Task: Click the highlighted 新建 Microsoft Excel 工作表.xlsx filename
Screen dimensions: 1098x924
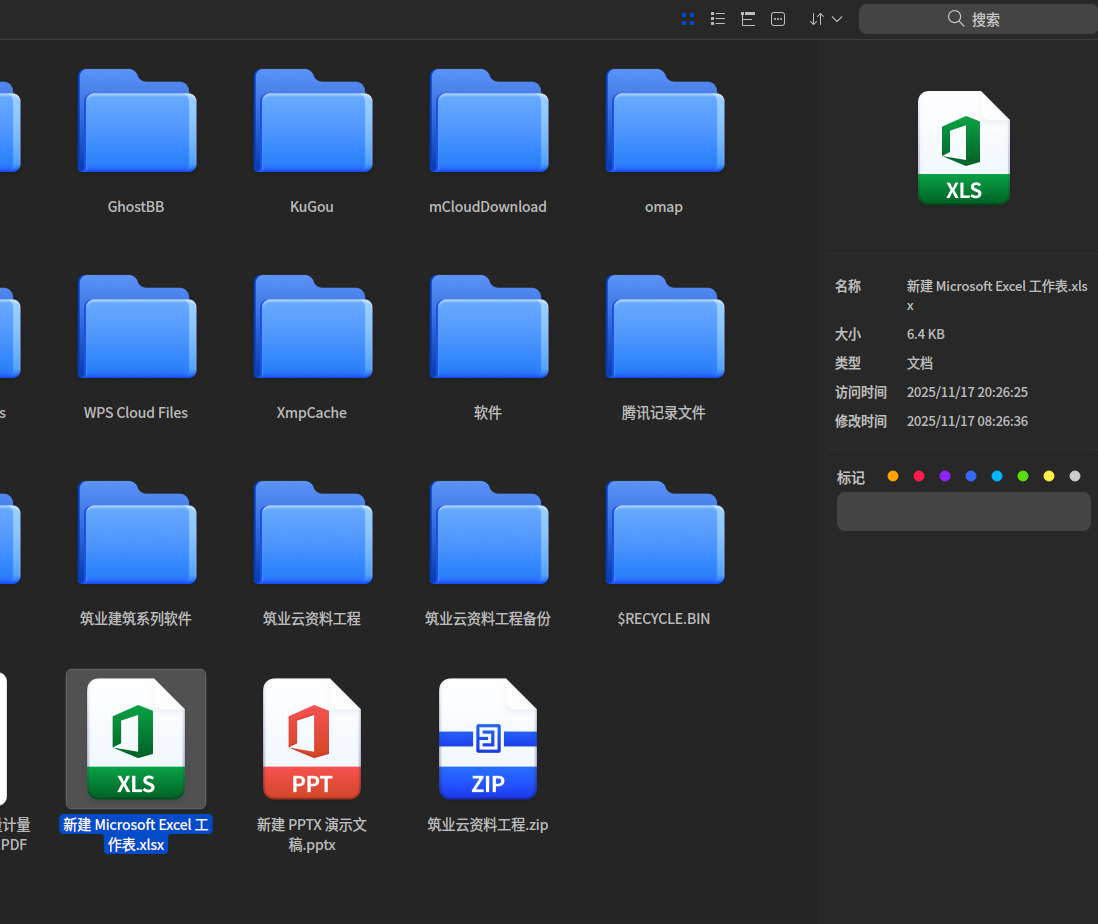Action: [x=136, y=834]
